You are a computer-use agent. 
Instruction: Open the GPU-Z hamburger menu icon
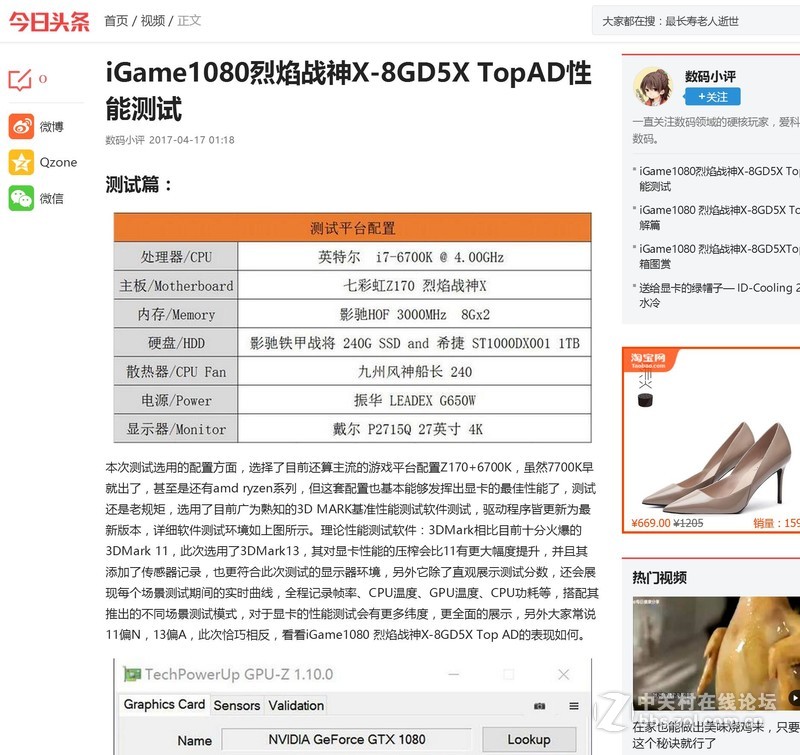click(x=574, y=706)
